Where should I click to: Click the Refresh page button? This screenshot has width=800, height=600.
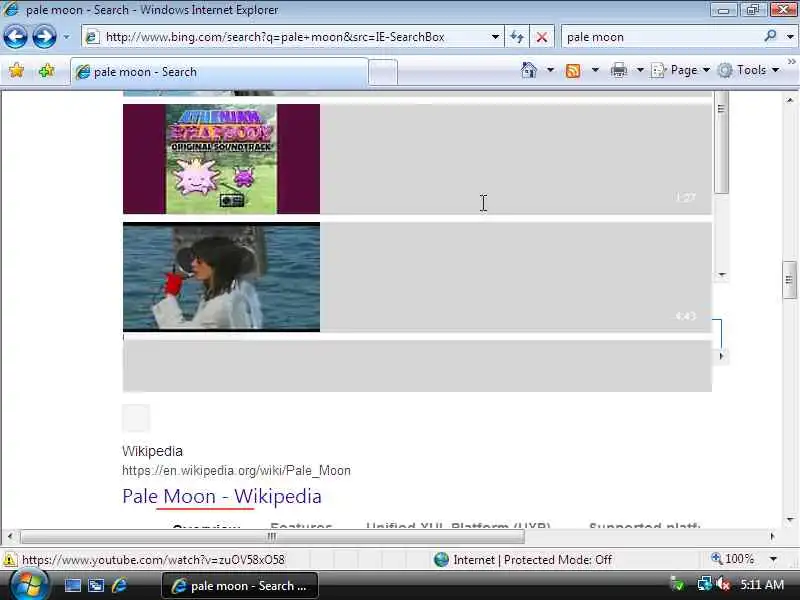(517, 37)
